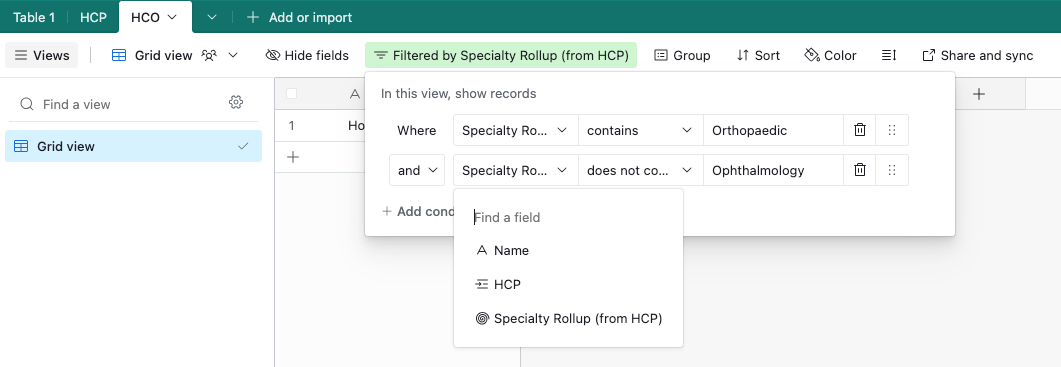Open the Color options

[x=830, y=56]
